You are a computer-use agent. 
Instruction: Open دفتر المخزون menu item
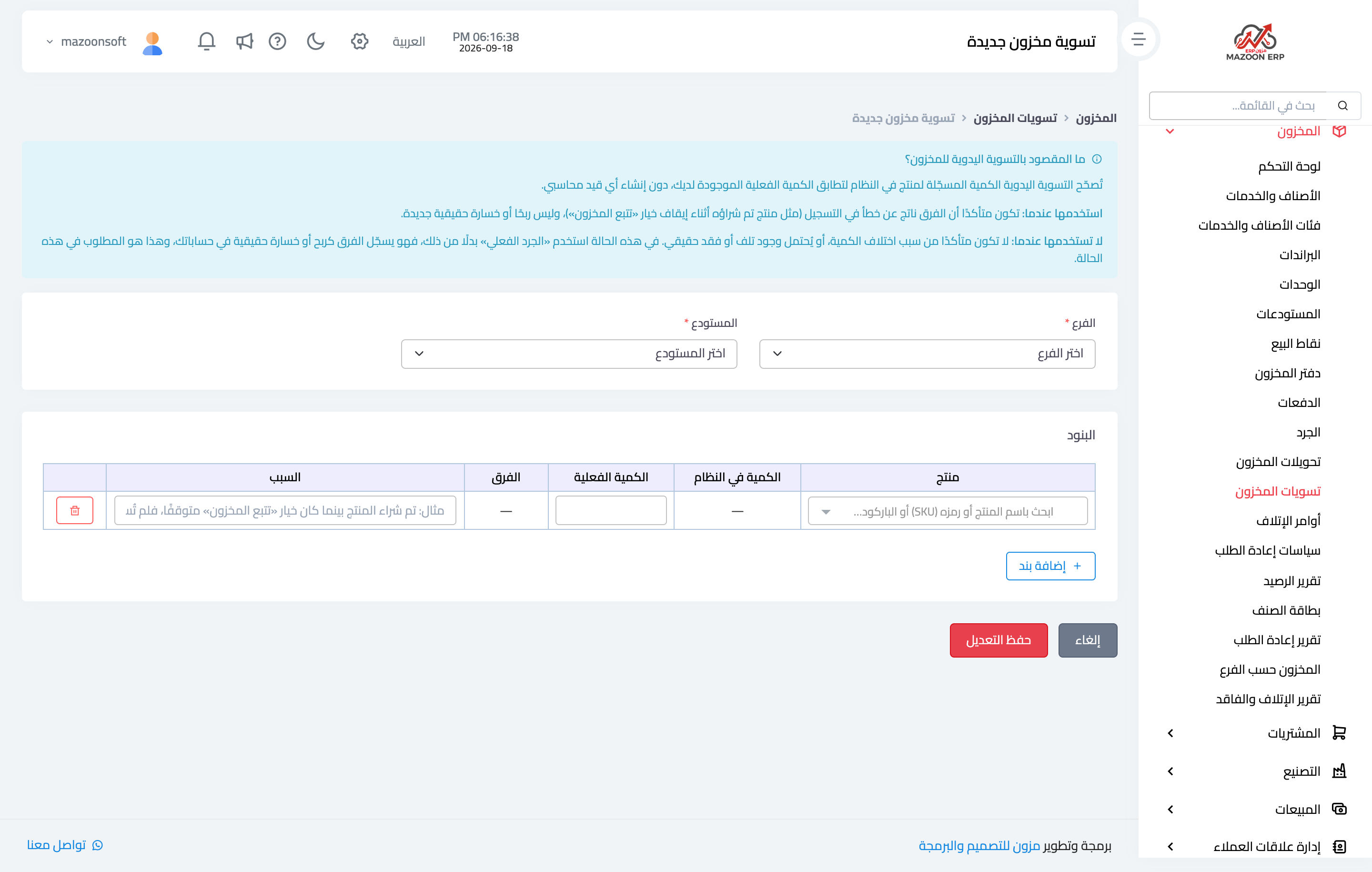point(1287,373)
